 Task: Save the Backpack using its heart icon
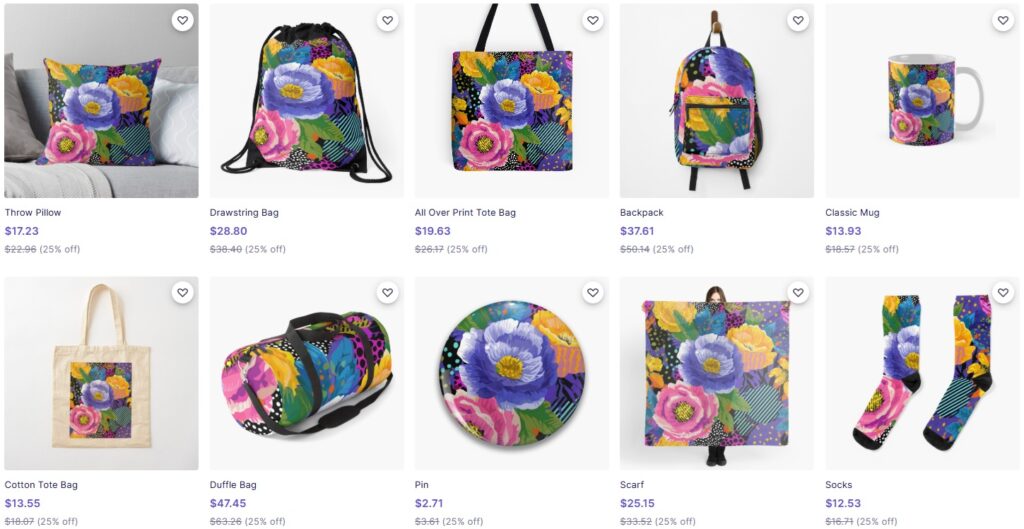[x=798, y=21]
